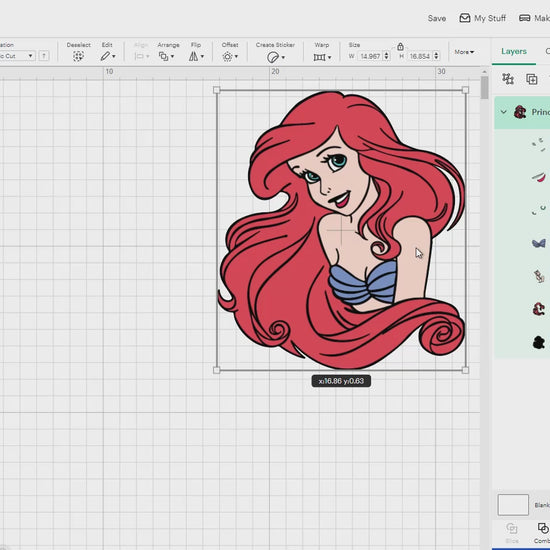
Task: Select the teal eyes layer thumbnail
Action: (x=539, y=210)
